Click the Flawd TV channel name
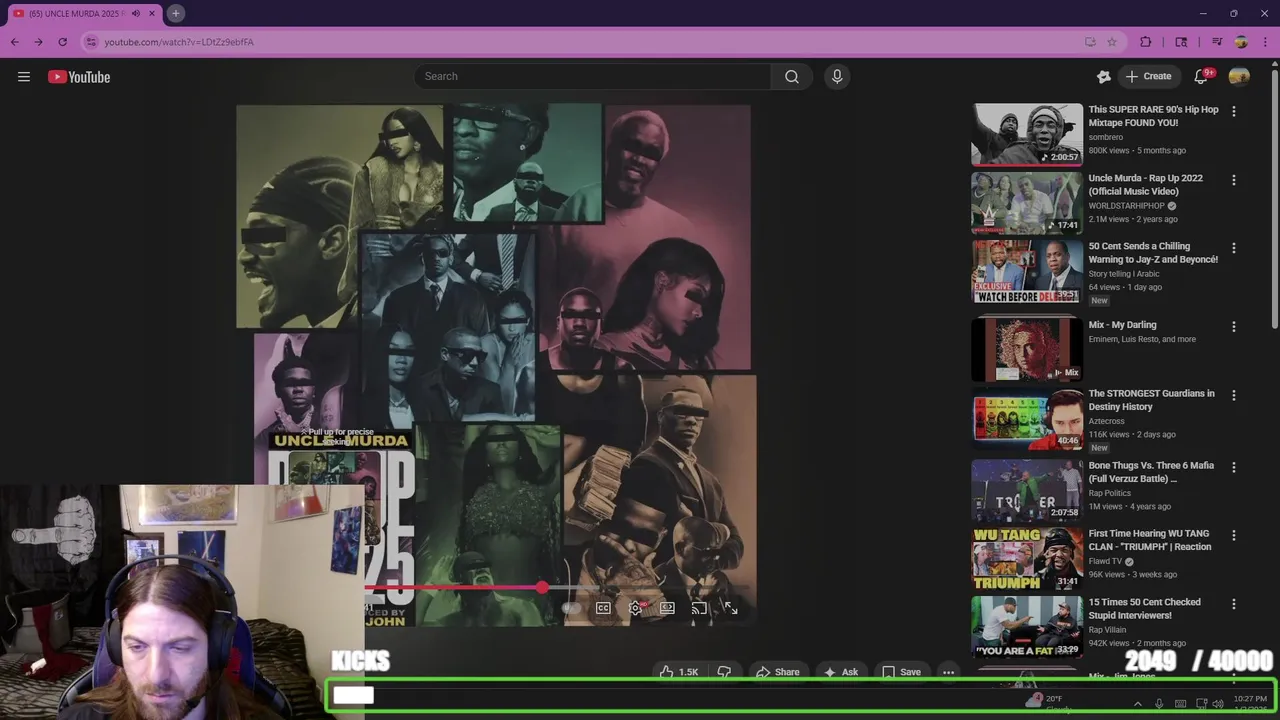This screenshot has width=1280, height=720. [x=1105, y=561]
